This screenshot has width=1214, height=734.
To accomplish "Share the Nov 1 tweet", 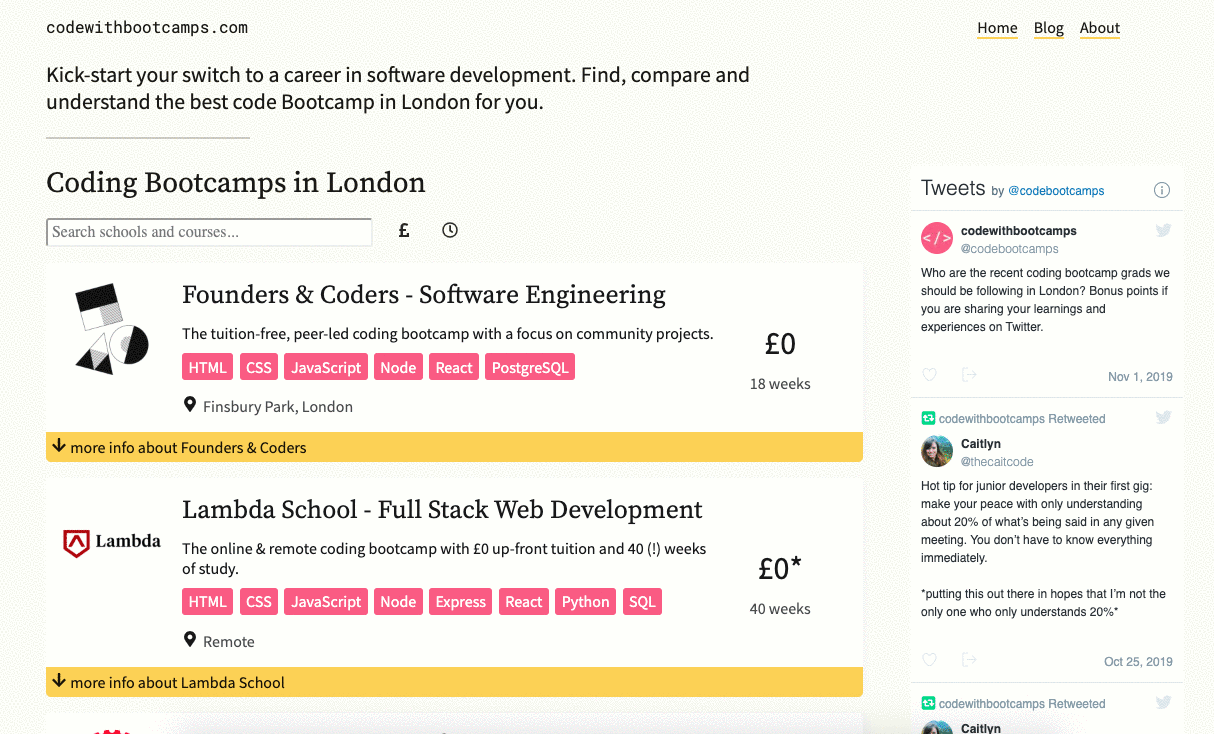I will tap(968, 375).
